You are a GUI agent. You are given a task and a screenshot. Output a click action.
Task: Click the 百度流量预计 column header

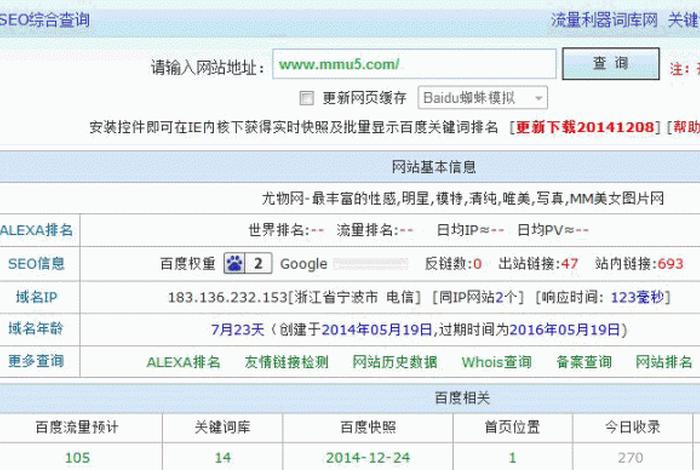77,428
